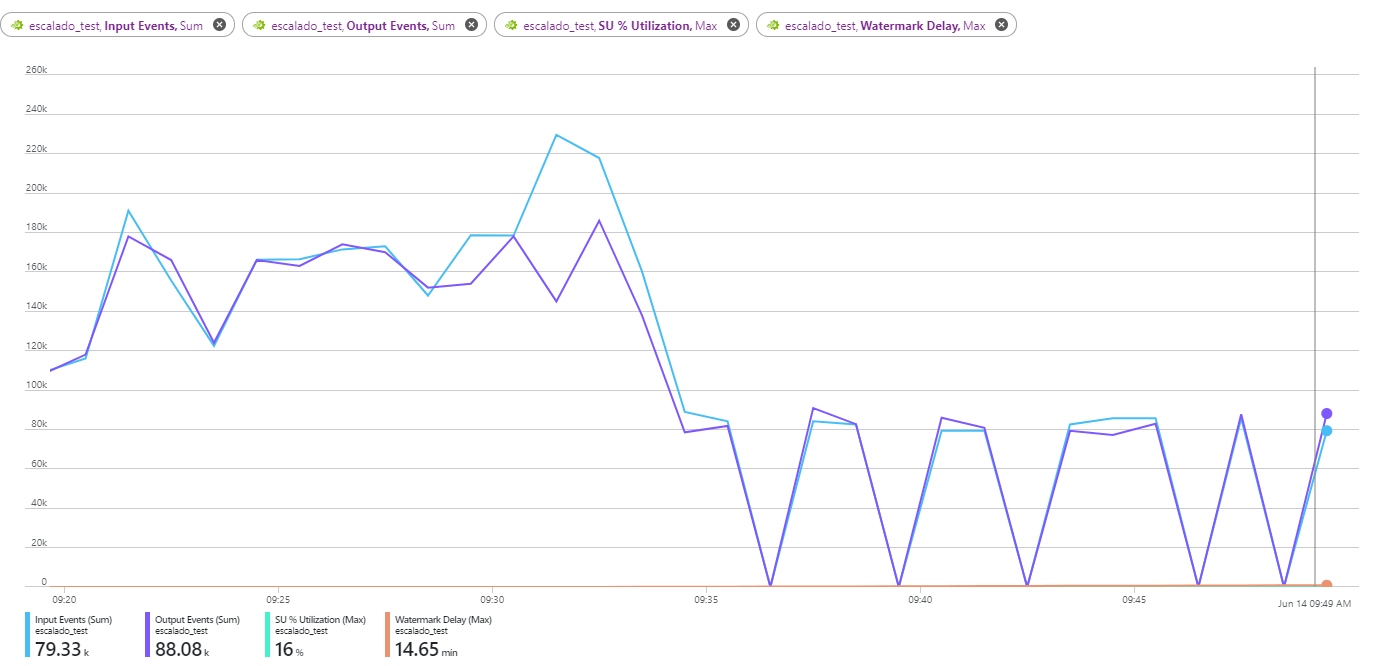
Task: Click the Input Events chip resource icon
Action: 17,25
